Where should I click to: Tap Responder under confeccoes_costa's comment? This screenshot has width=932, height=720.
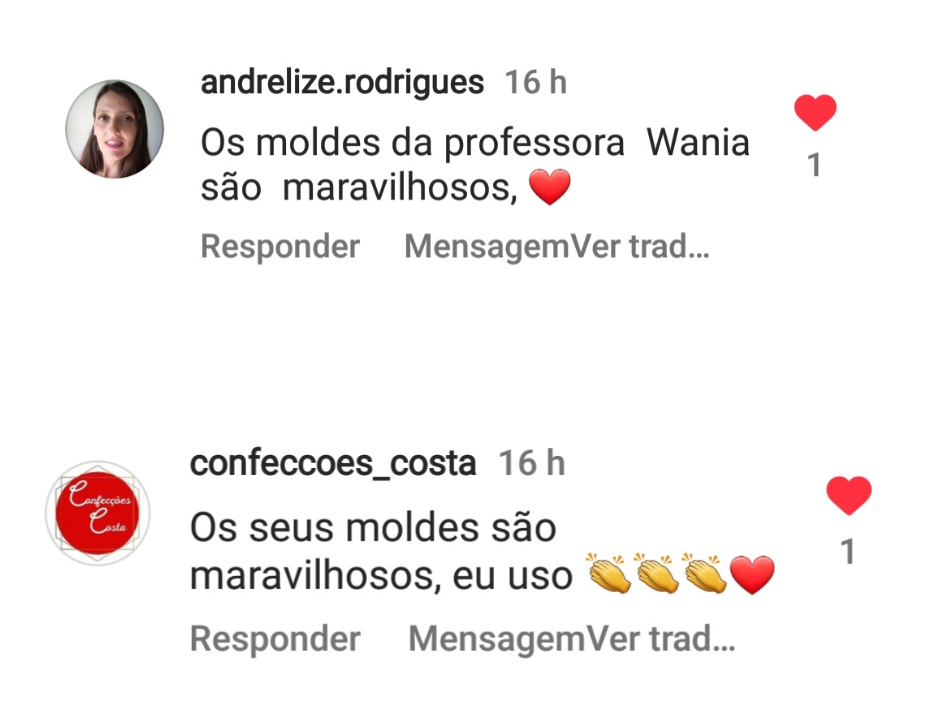(x=275, y=639)
